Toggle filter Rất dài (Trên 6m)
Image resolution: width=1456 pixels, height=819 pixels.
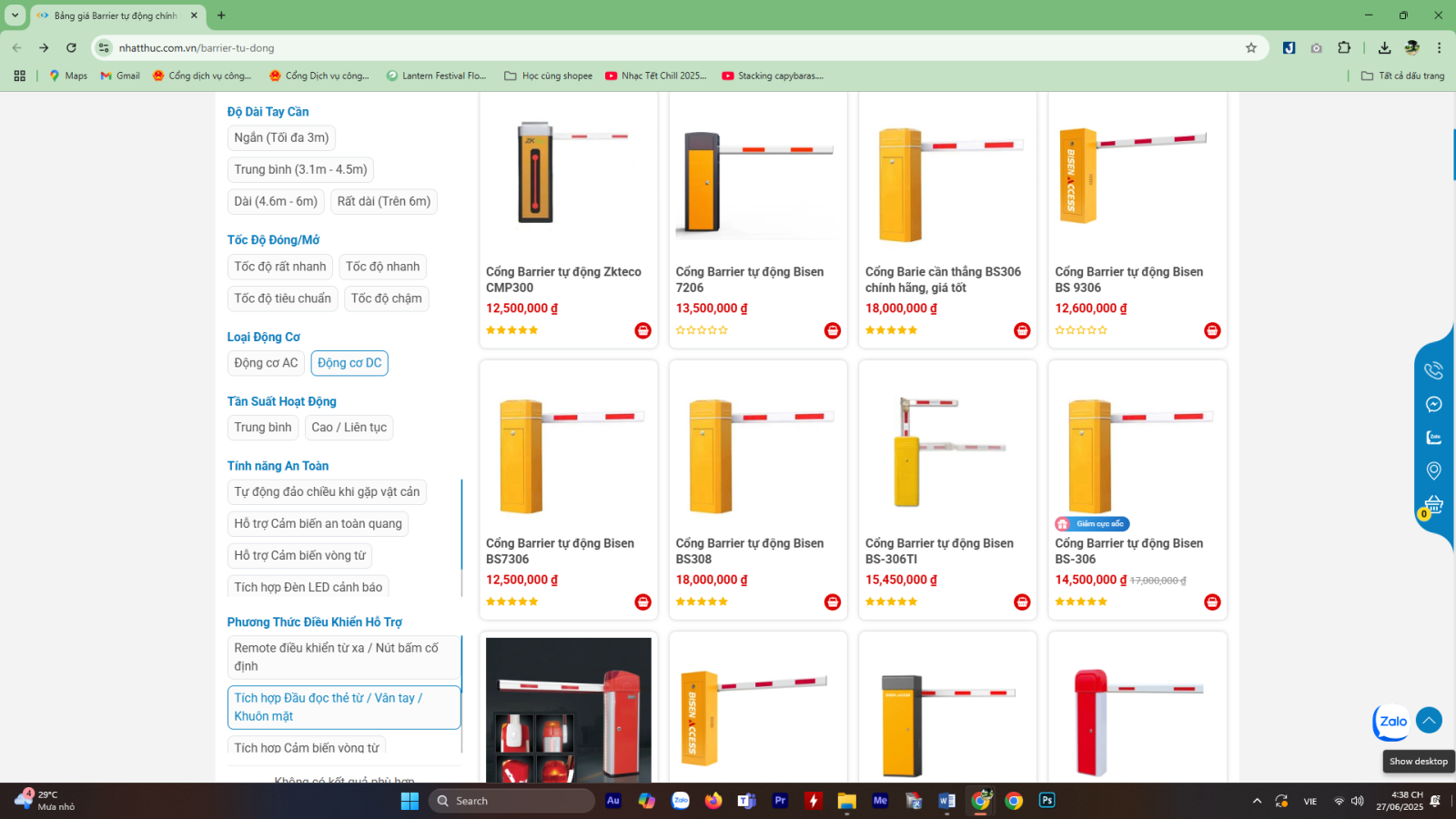pyautogui.click(x=384, y=201)
